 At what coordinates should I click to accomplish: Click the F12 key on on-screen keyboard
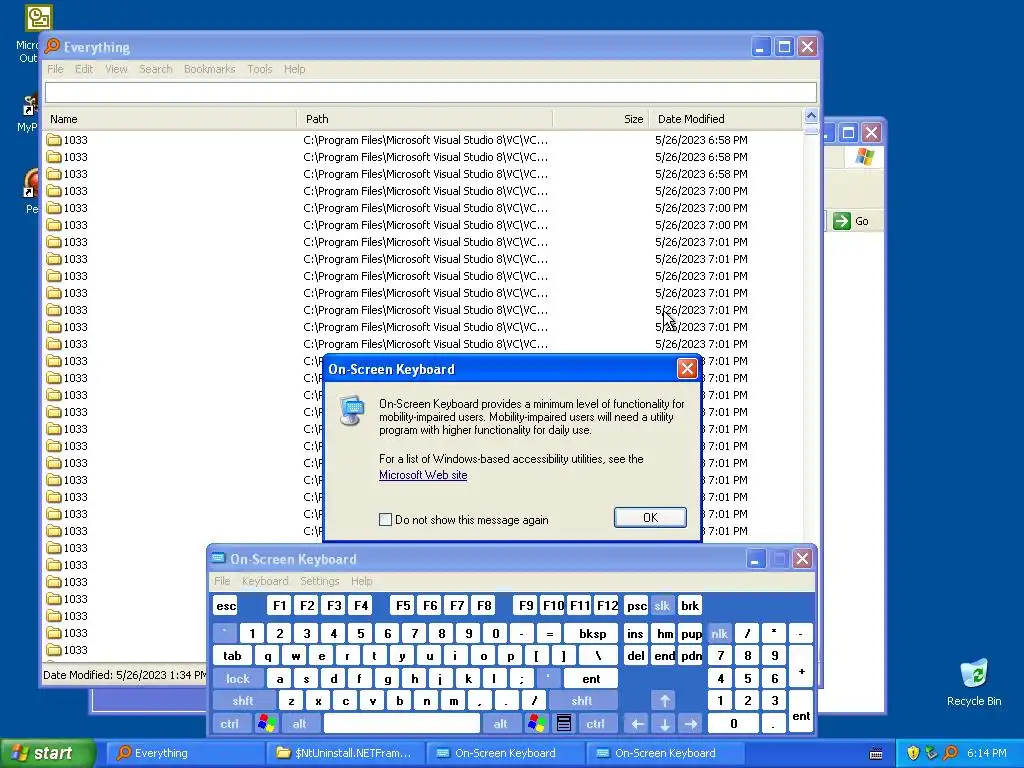[607, 606]
